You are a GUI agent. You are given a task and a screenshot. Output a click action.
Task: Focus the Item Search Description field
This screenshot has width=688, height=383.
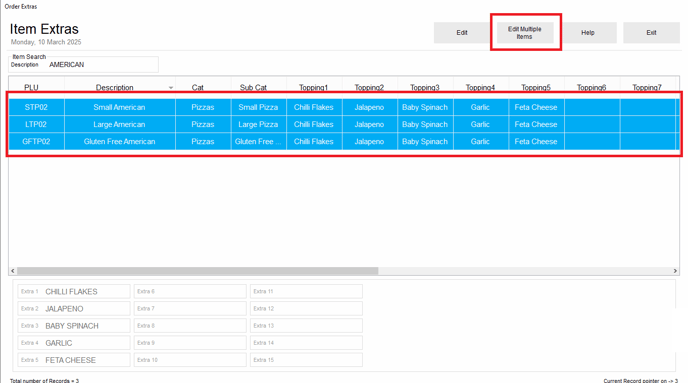point(102,64)
